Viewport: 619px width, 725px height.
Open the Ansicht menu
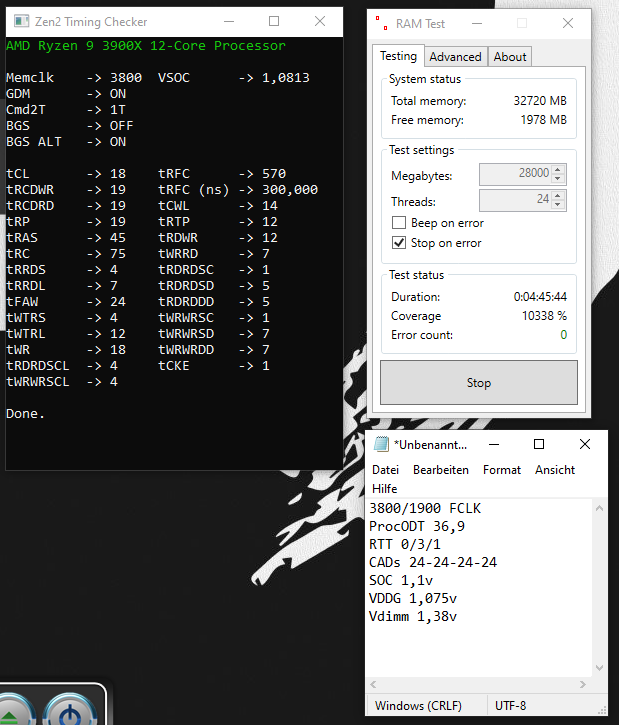[555, 470]
